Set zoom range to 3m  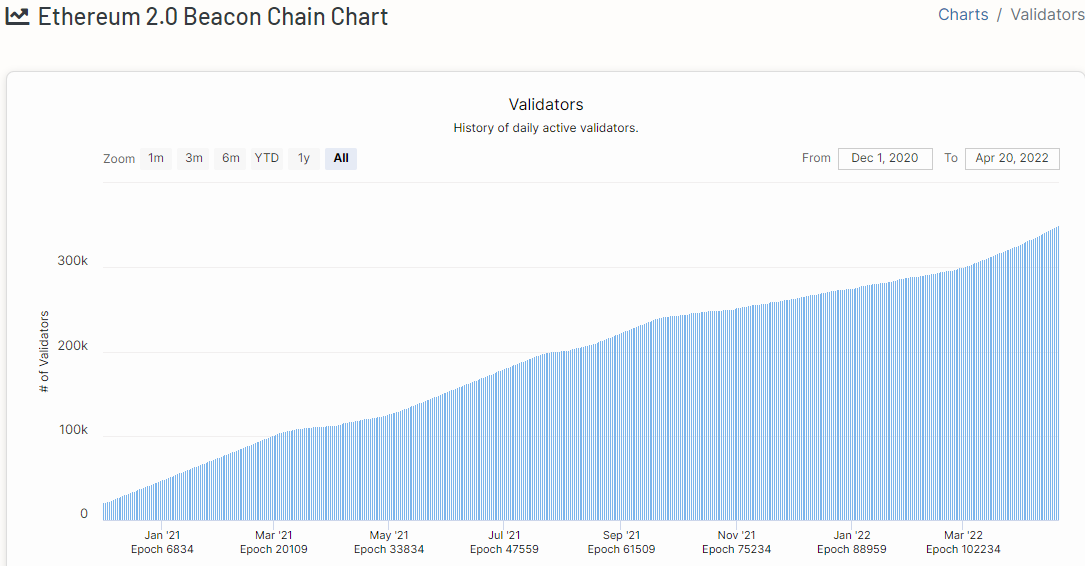click(194, 158)
